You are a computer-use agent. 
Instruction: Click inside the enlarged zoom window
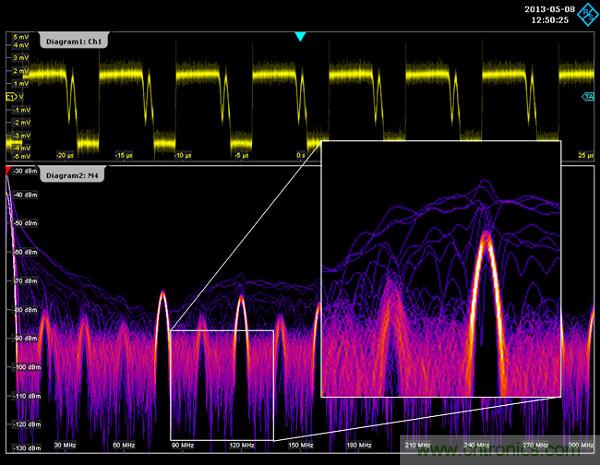pos(439,269)
